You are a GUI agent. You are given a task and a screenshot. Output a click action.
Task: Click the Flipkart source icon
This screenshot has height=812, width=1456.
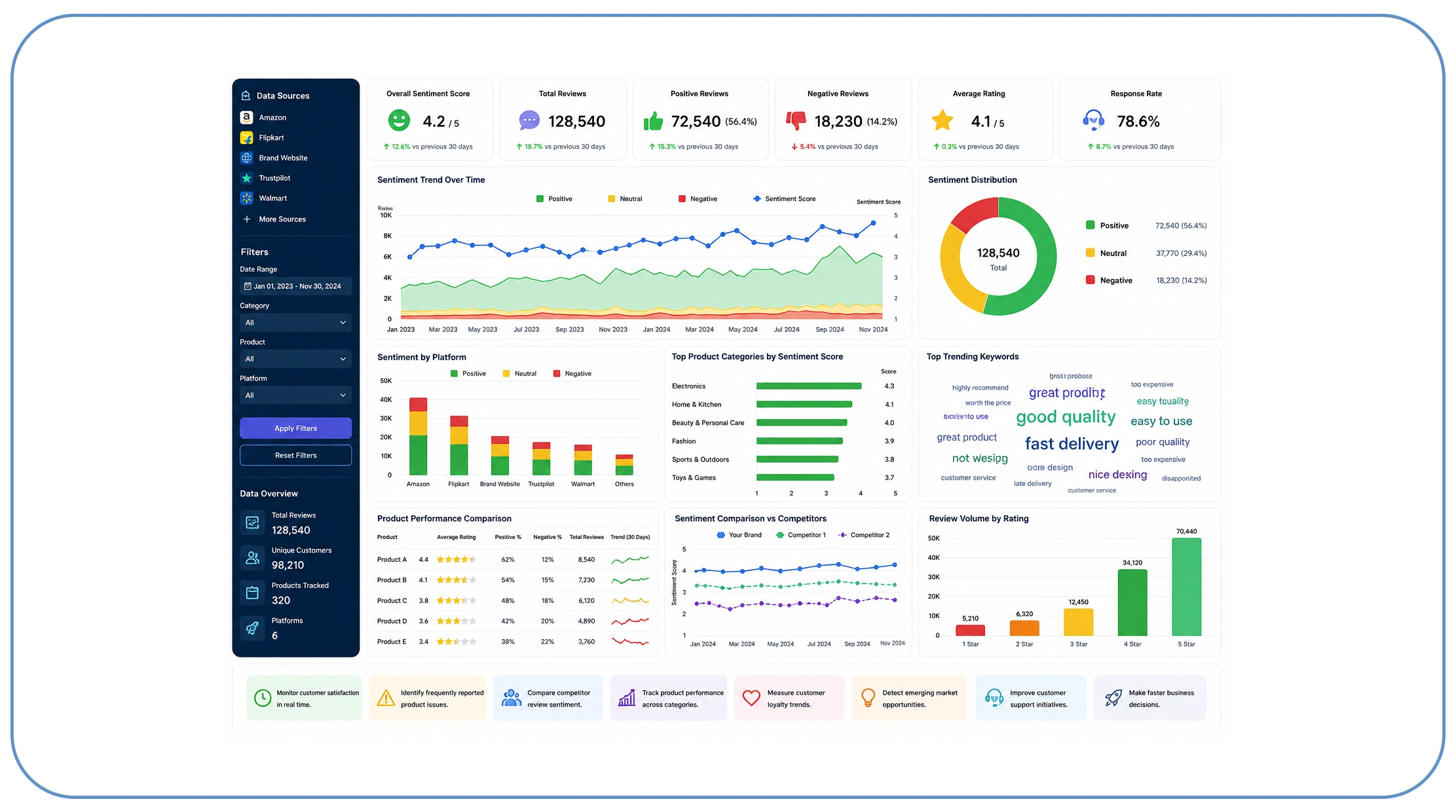246,138
